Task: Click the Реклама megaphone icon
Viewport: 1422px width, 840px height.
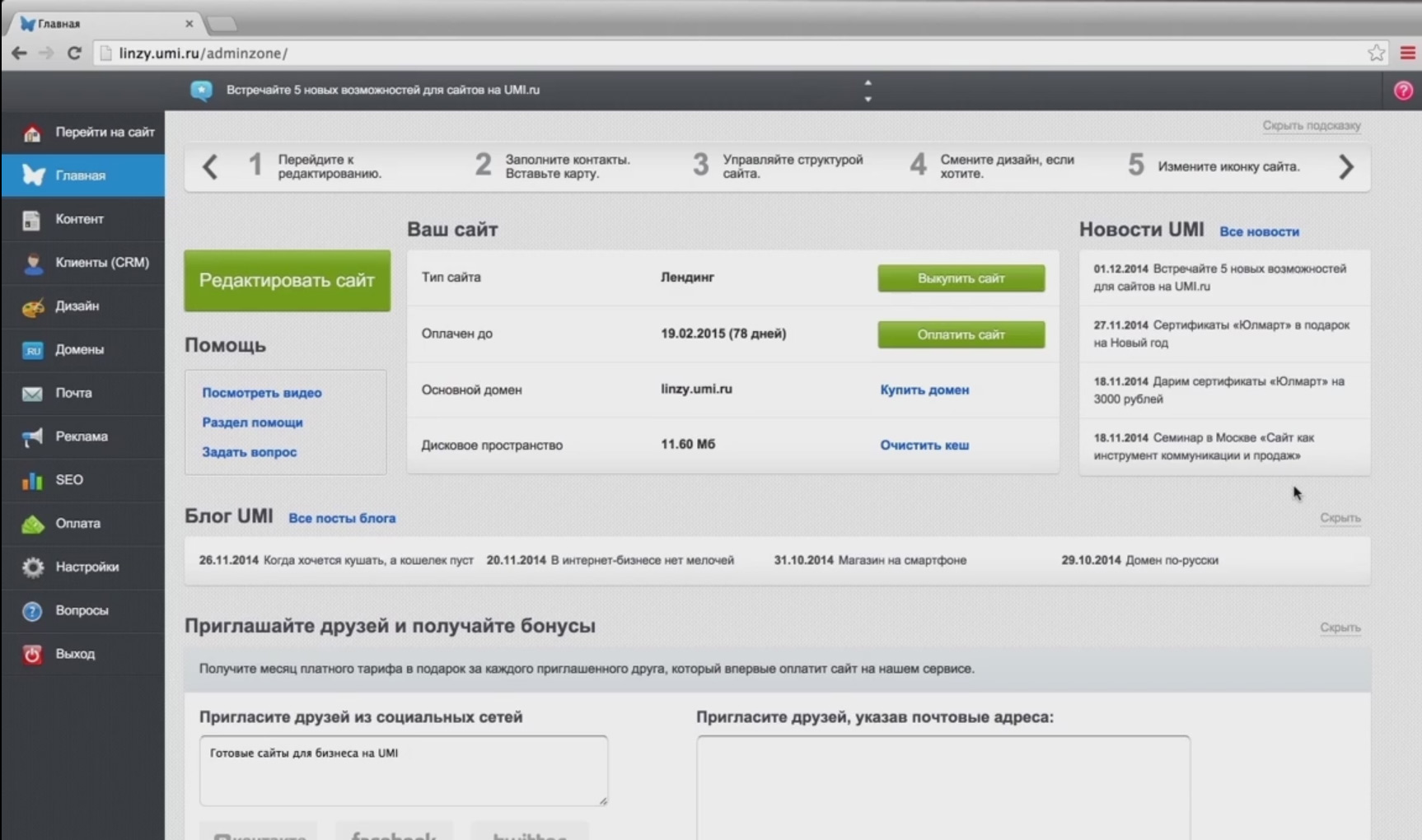Action: pos(32,436)
